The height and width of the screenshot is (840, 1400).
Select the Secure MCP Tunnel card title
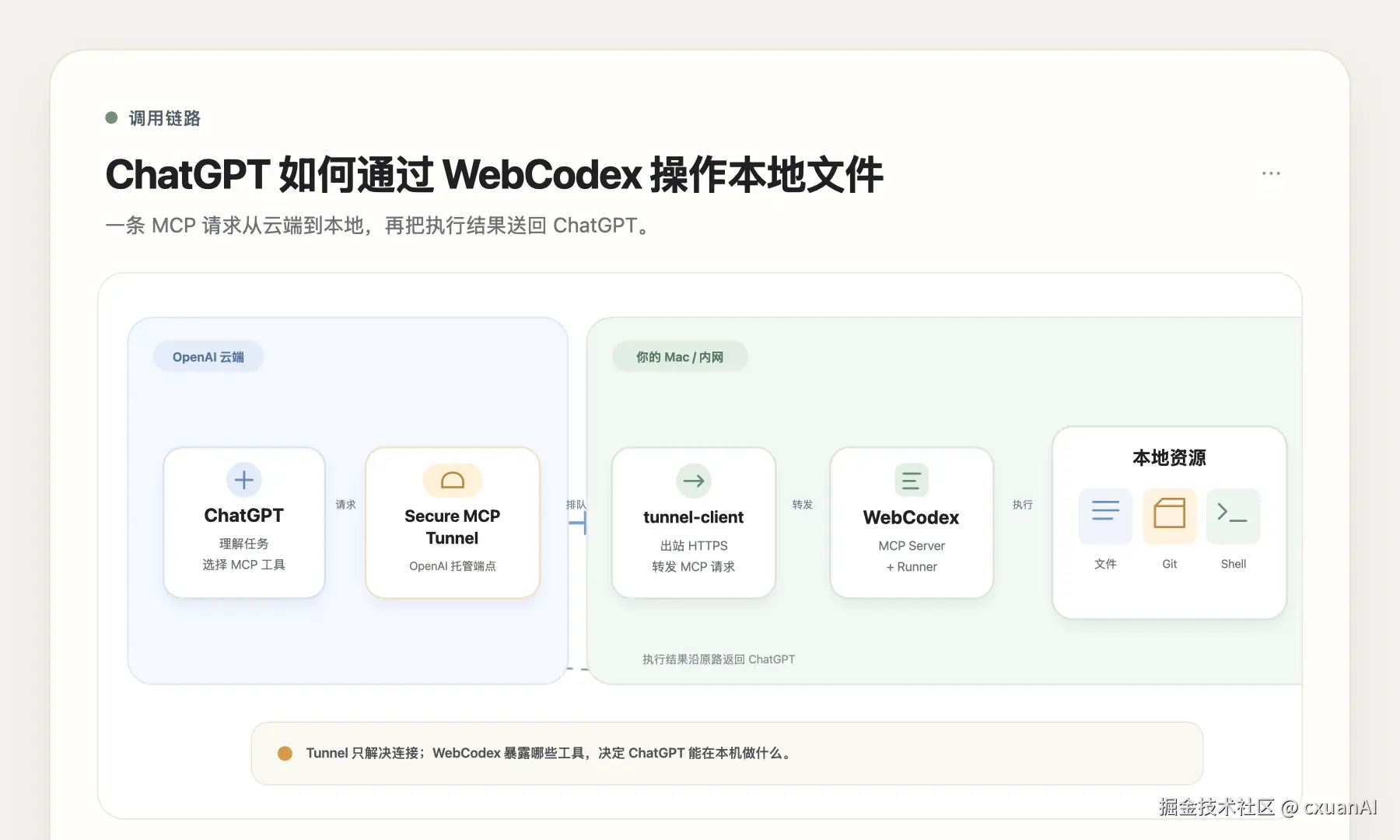click(x=453, y=527)
